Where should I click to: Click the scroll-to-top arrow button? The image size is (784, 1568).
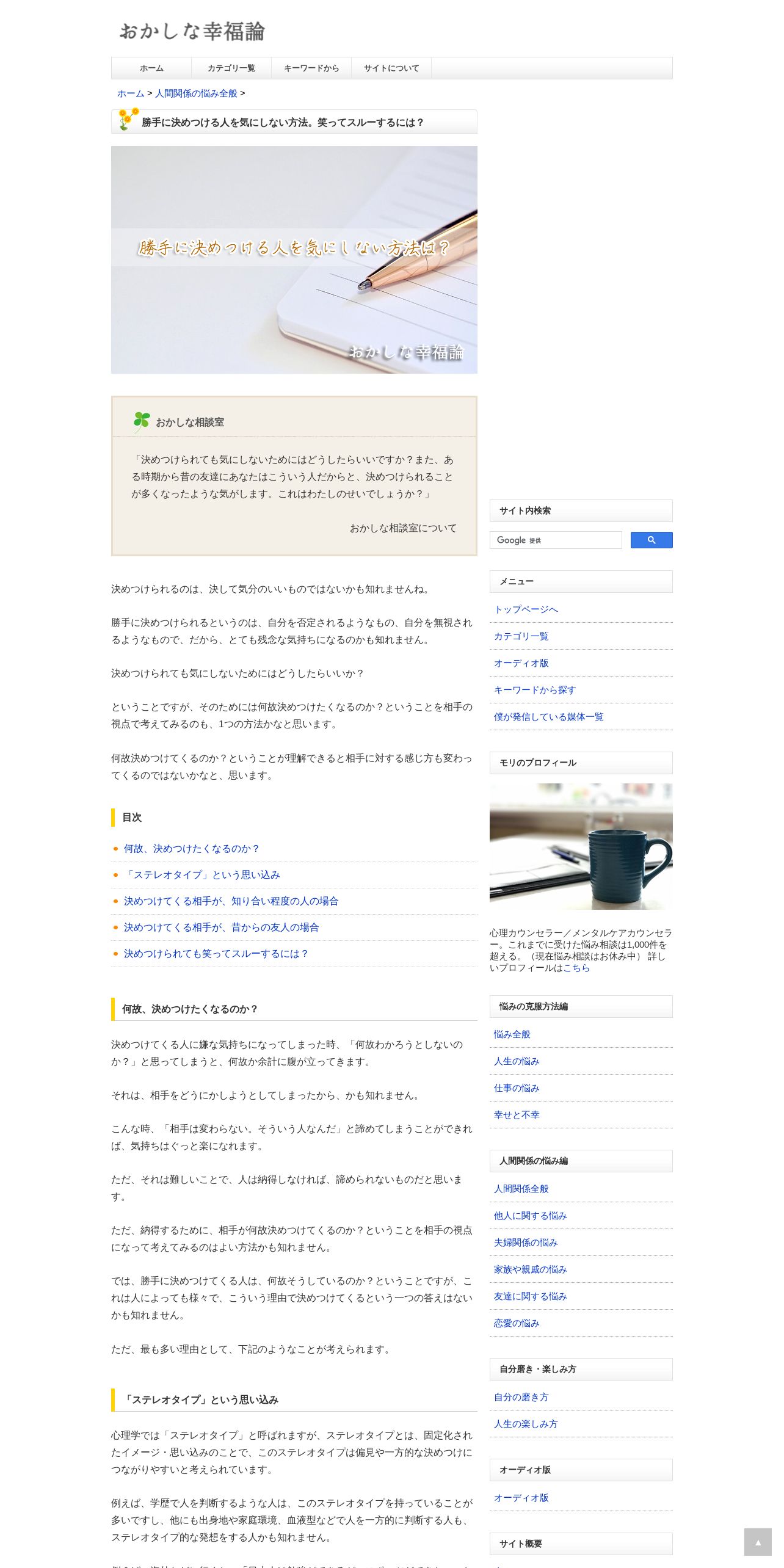click(x=758, y=1542)
